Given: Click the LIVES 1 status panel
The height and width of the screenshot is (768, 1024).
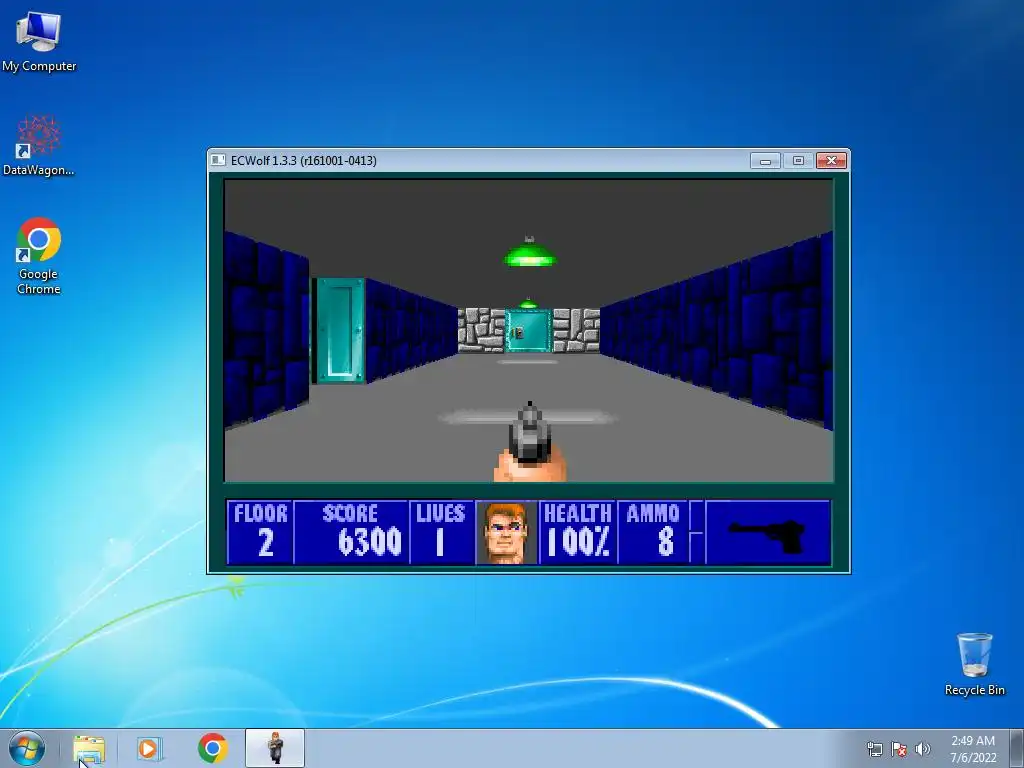Looking at the screenshot, I should coord(441,532).
